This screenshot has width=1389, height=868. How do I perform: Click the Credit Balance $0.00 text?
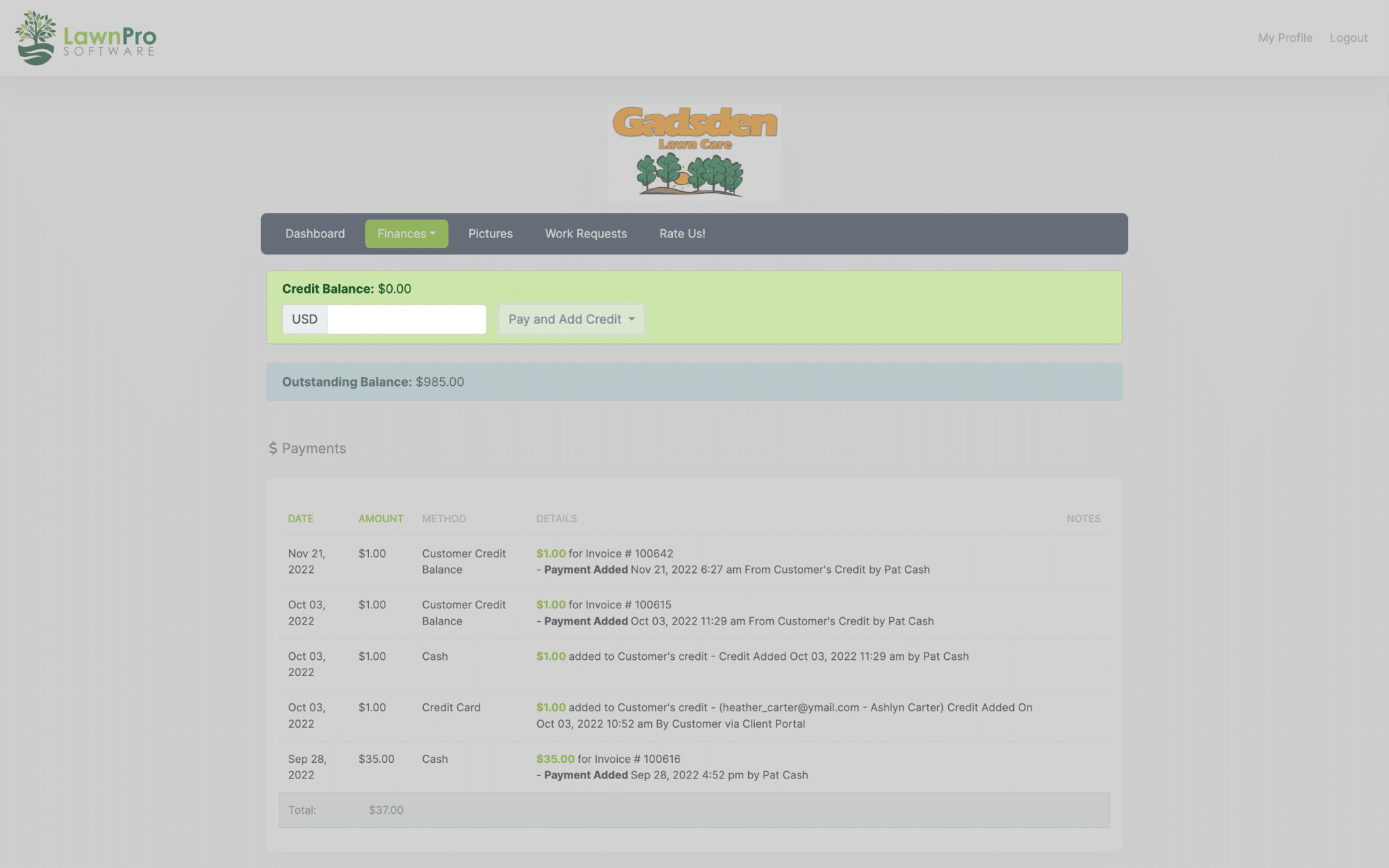pyautogui.click(x=347, y=288)
